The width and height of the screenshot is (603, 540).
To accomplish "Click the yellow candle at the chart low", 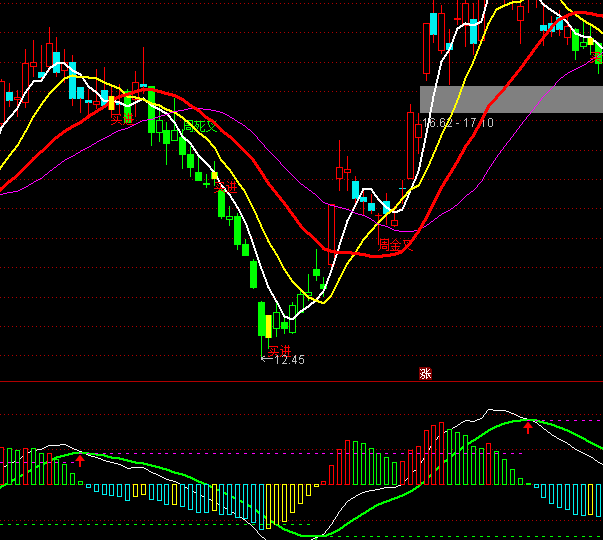I will [x=269, y=324].
